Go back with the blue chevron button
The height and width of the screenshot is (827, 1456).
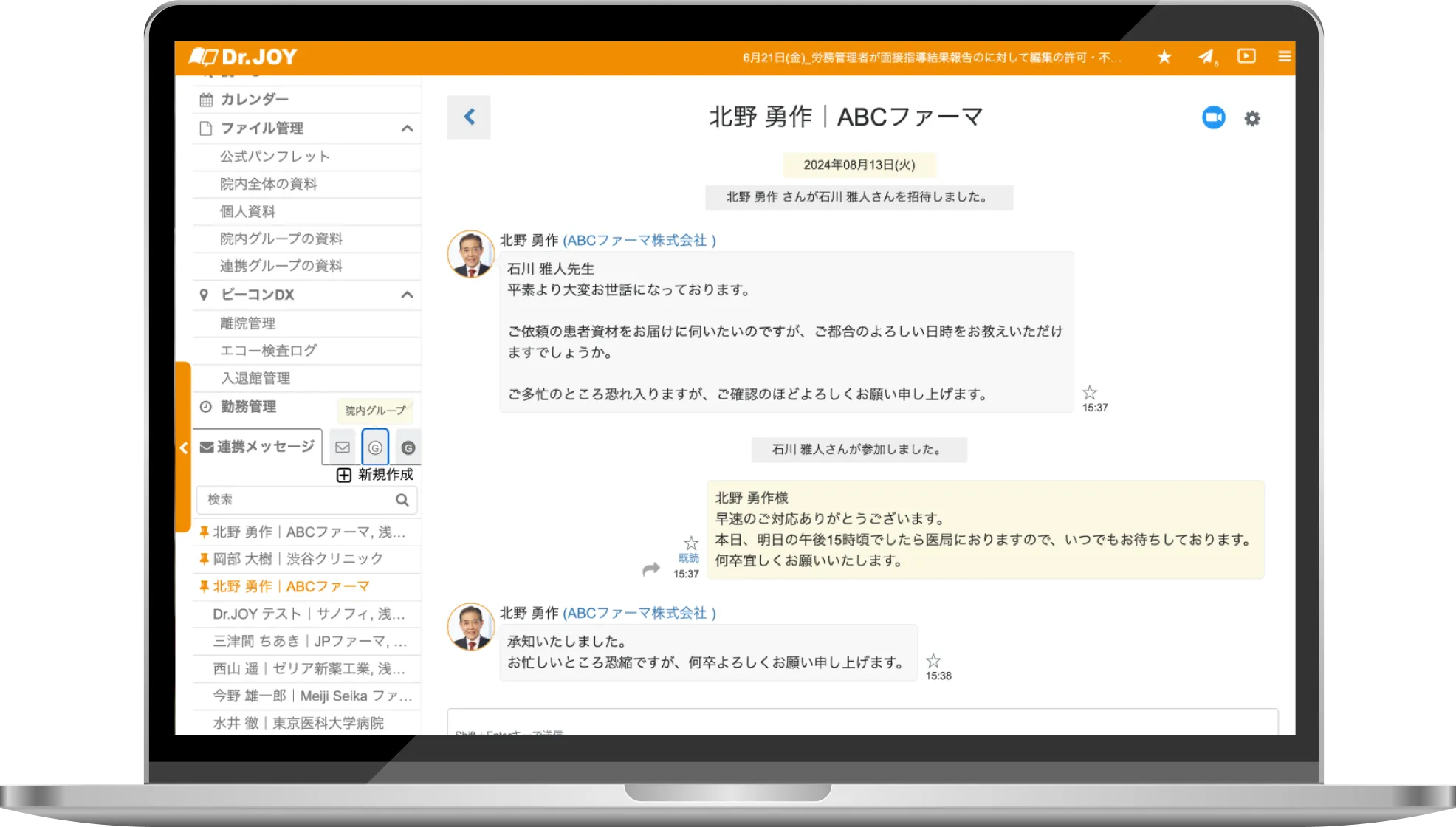(x=469, y=117)
